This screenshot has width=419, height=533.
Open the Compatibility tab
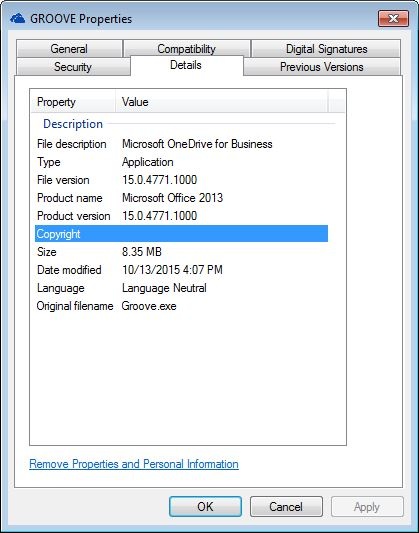pos(187,49)
